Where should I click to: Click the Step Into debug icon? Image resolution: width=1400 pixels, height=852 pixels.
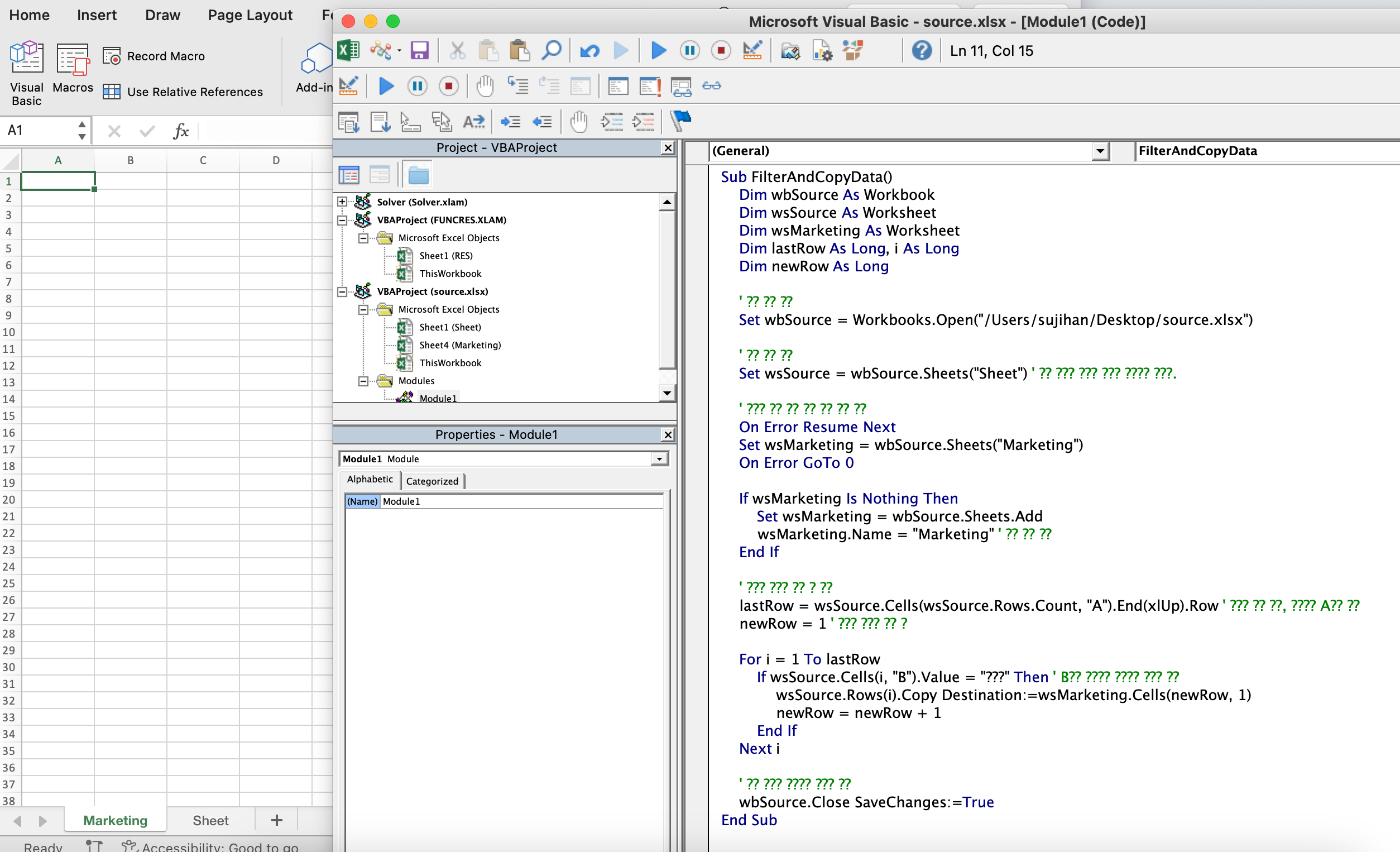[517, 86]
